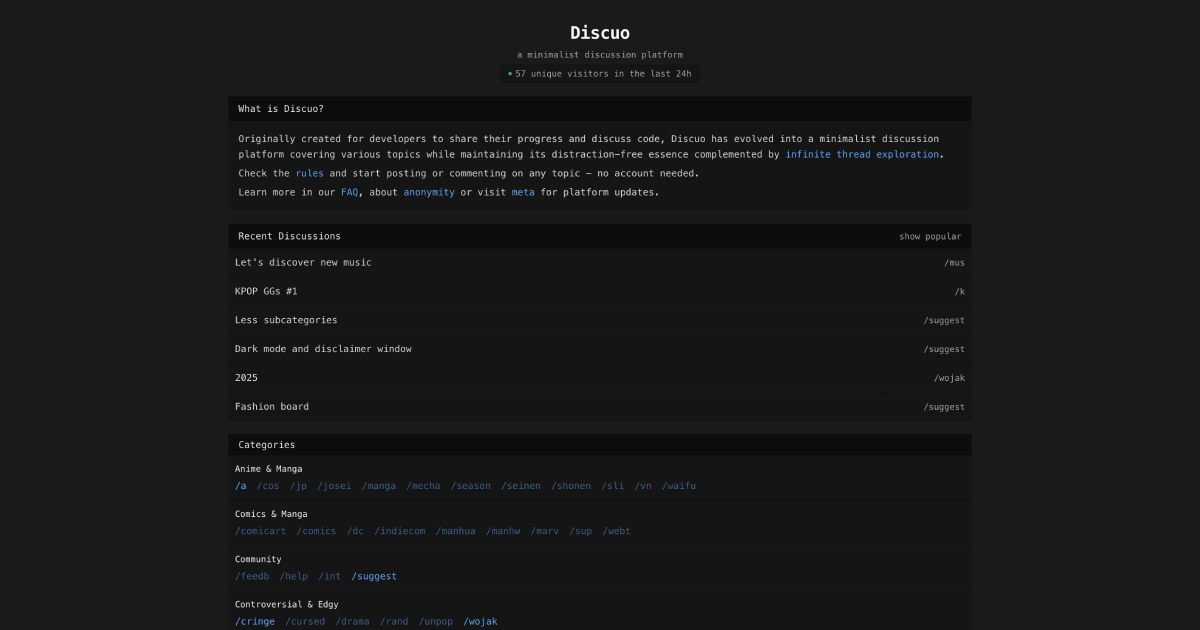
Task: Click the /mus board tag
Action: (954, 263)
